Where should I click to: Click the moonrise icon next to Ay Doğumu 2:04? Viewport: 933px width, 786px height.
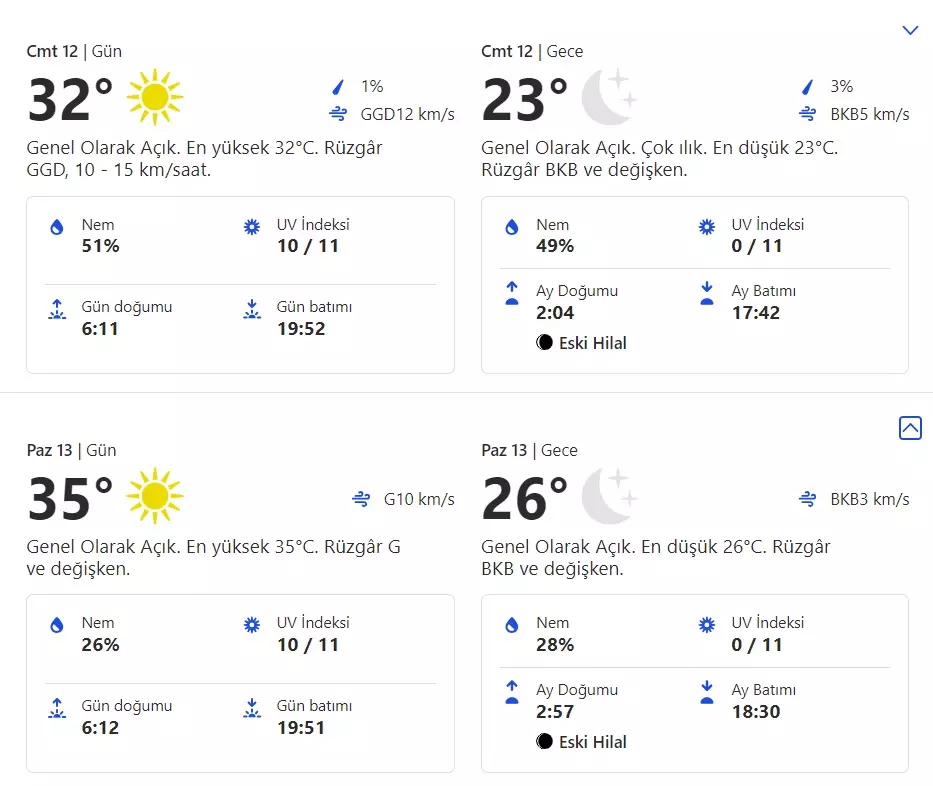click(512, 293)
